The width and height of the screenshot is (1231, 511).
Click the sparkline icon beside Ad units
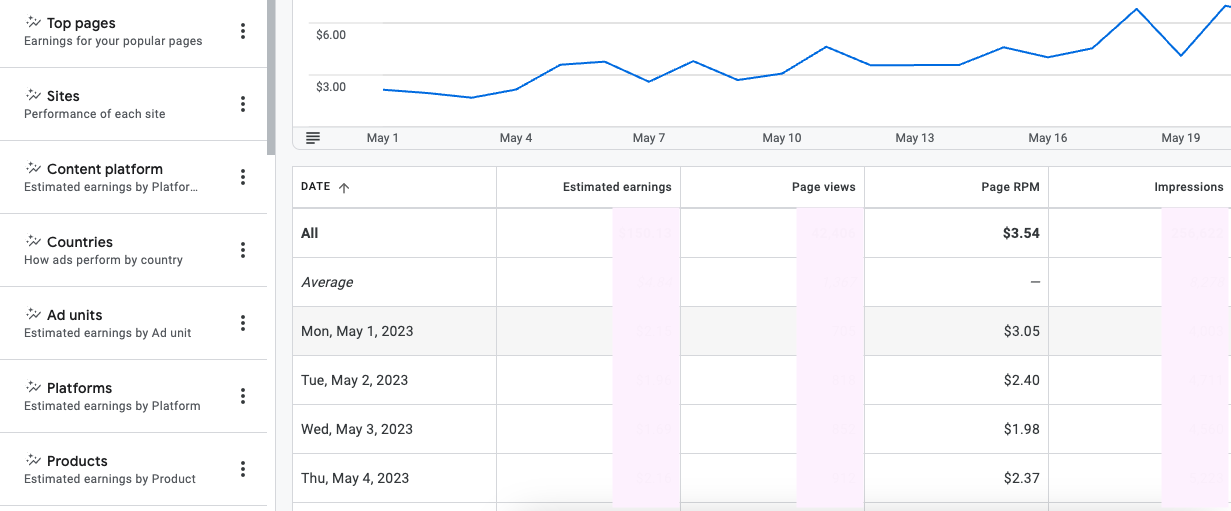[33, 314]
